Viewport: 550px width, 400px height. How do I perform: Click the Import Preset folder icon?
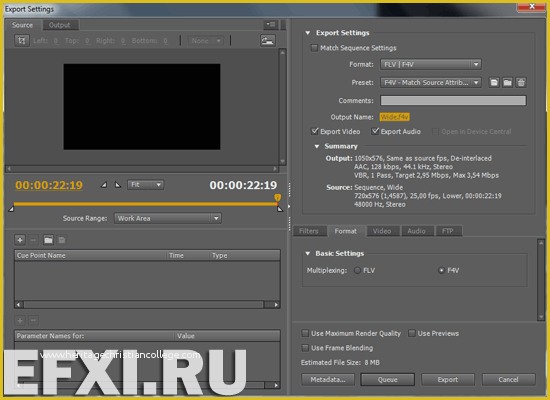(507, 82)
